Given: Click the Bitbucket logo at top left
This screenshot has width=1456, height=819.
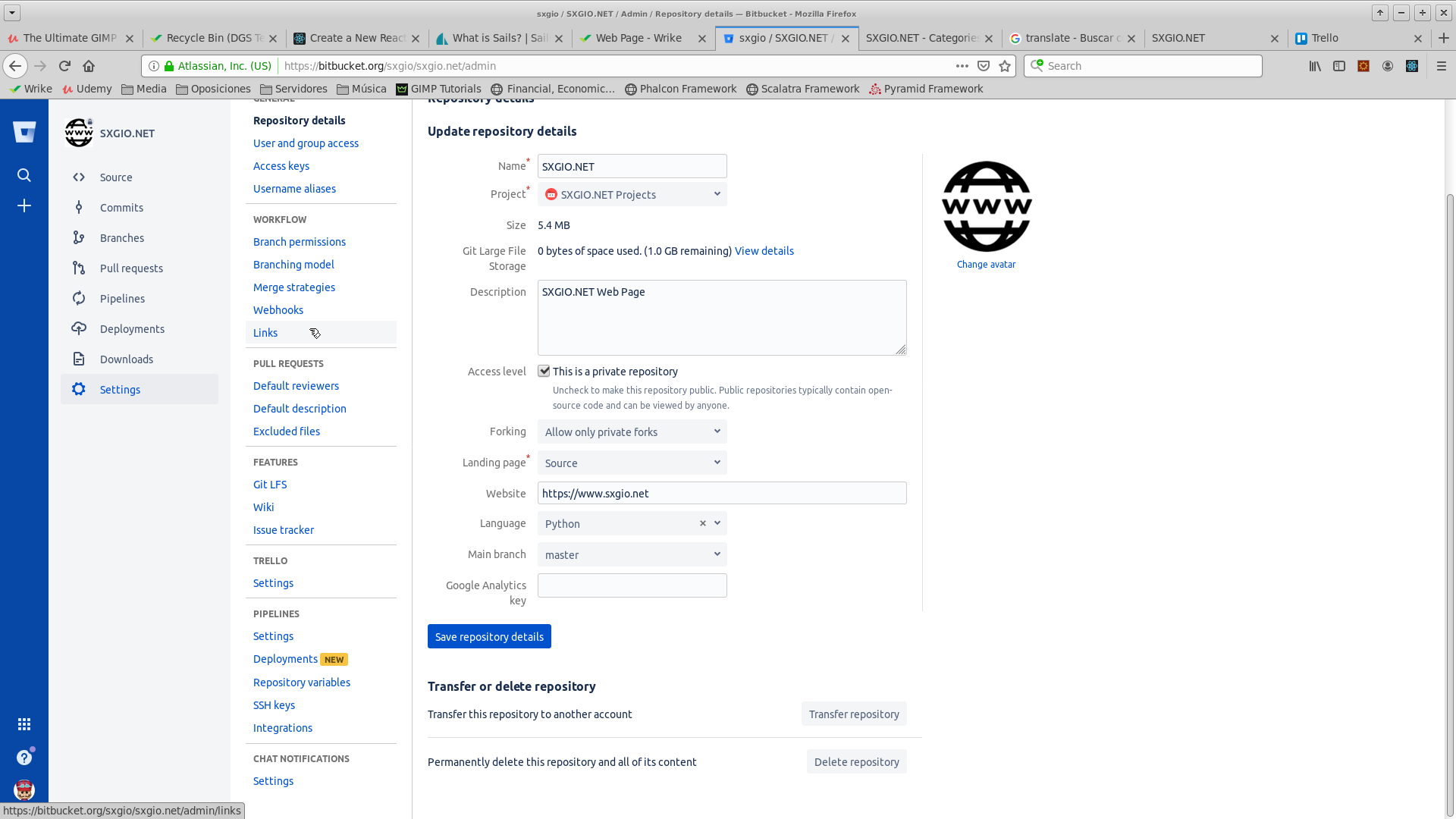Looking at the screenshot, I should point(24,132).
